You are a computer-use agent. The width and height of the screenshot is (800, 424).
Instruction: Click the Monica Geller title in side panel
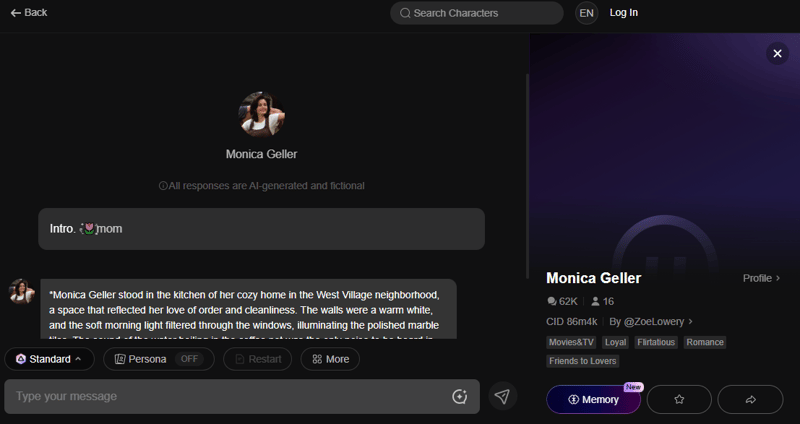pos(593,278)
